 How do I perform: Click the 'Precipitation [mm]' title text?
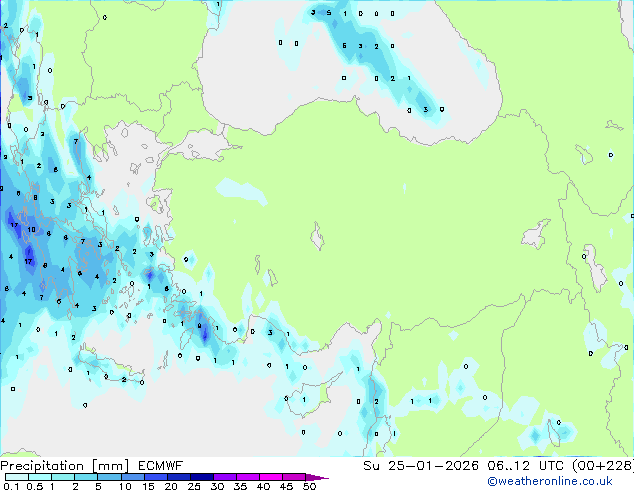point(64,466)
